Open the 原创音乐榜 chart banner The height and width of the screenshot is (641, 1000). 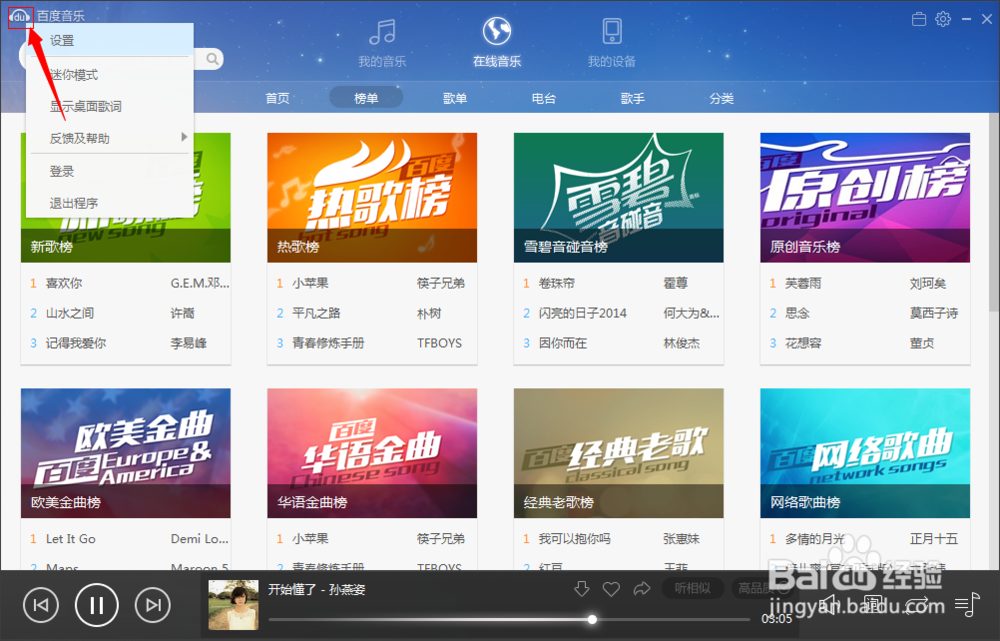865,198
